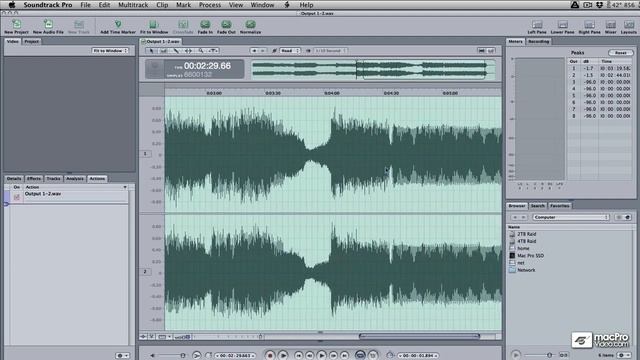Select the zoom magnifier tool

click(x=201, y=51)
